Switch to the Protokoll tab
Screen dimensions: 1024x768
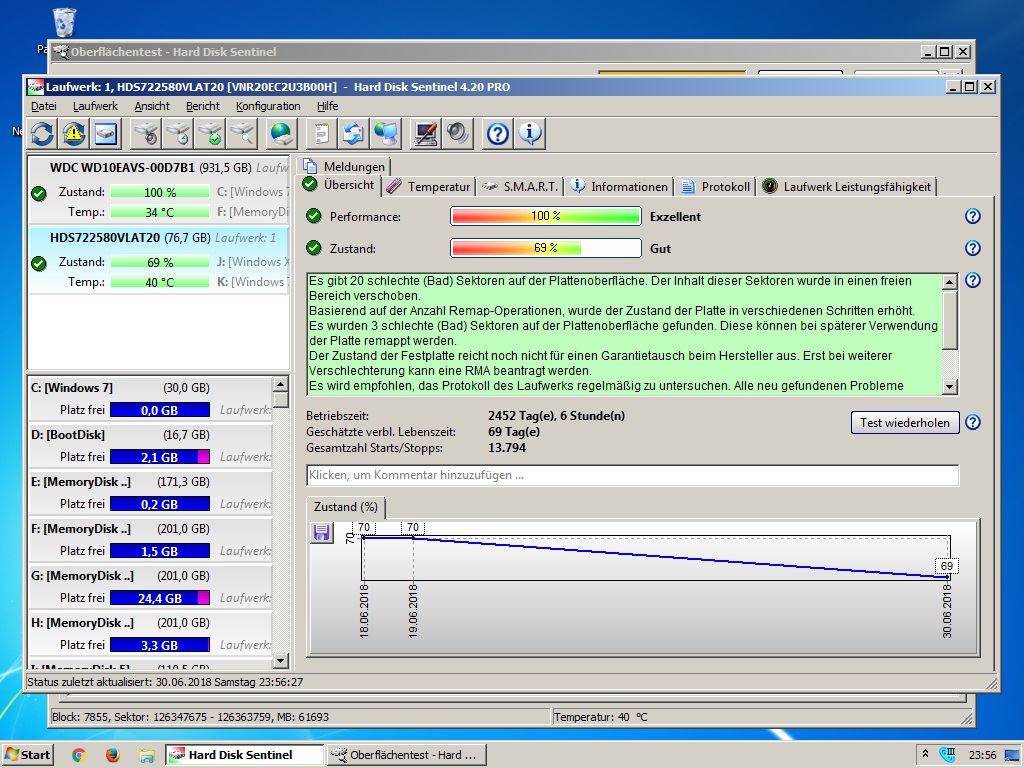coord(716,187)
